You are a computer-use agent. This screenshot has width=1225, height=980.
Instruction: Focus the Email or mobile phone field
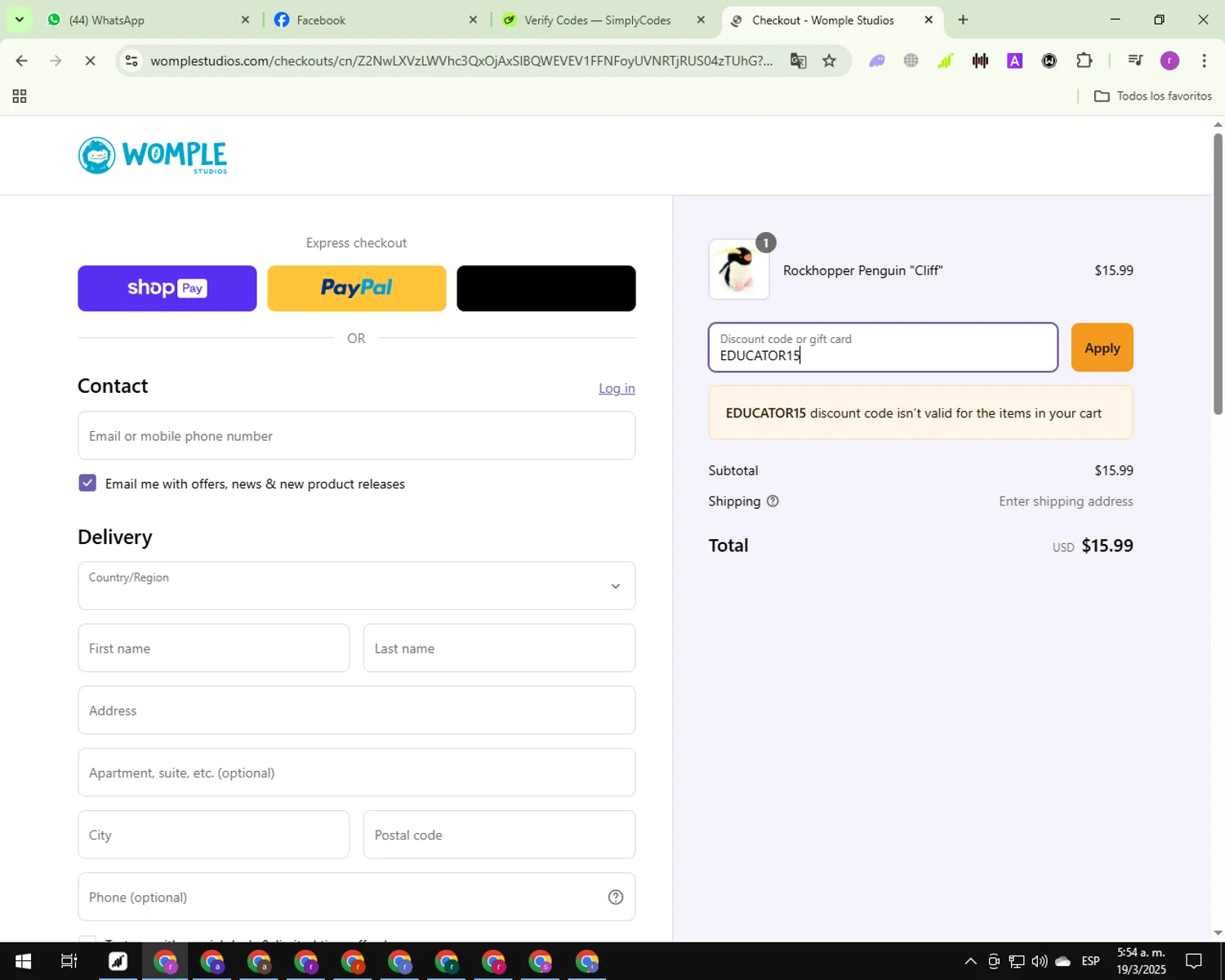point(357,435)
